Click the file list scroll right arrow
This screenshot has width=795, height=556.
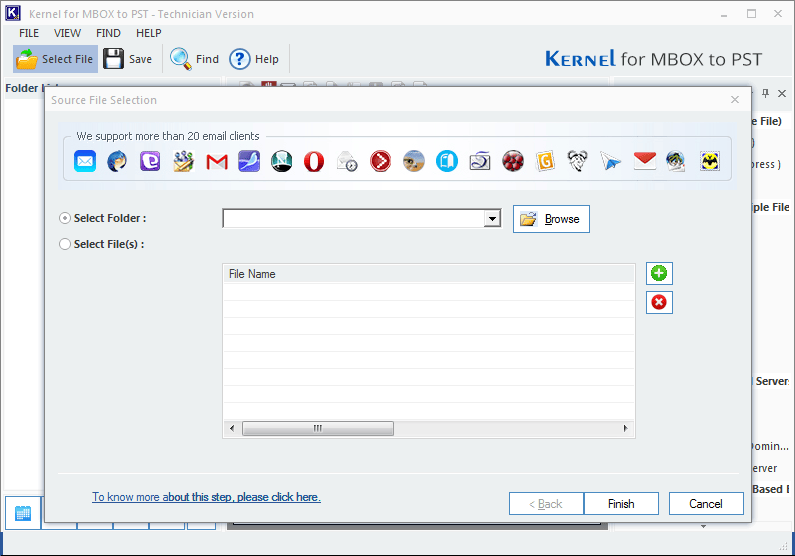tap(626, 429)
